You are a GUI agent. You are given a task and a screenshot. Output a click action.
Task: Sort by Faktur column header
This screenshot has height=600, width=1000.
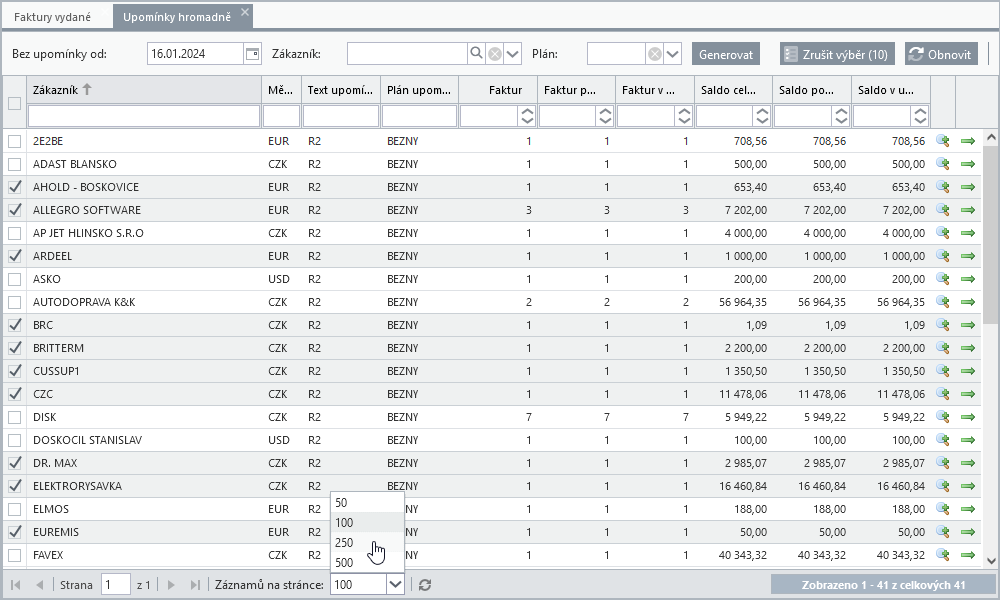tap(498, 90)
